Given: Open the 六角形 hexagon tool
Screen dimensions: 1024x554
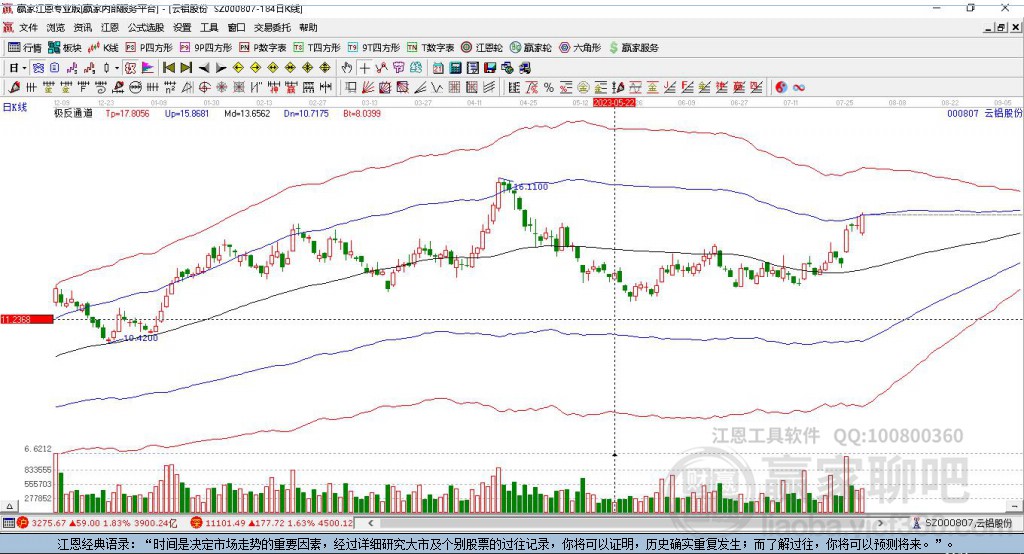Looking at the screenshot, I should click(x=580, y=48).
